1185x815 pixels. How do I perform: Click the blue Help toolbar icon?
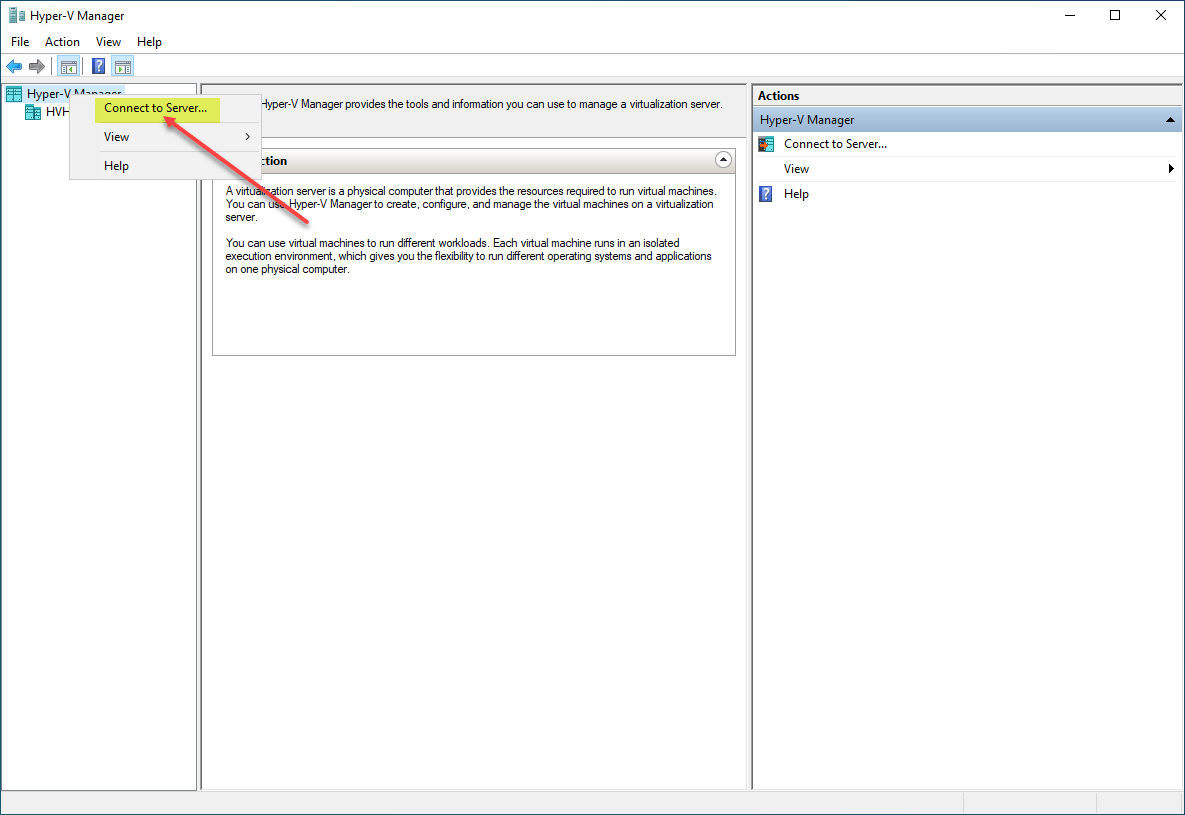click(x=98, y=67)
